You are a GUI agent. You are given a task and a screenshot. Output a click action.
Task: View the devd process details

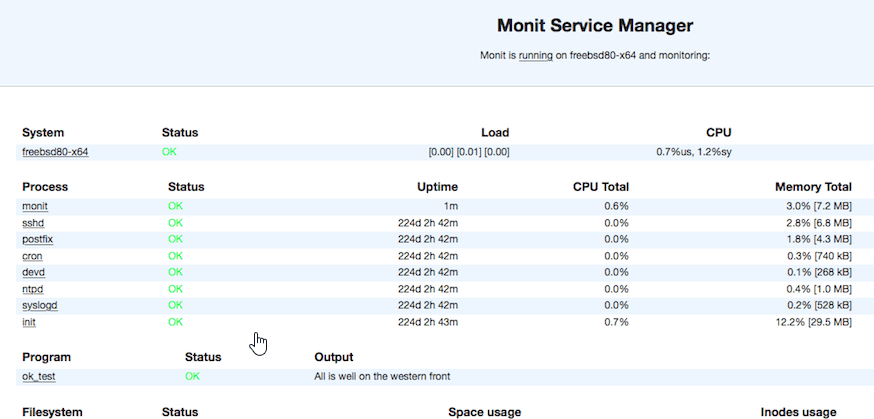pyautogui.click(x=33, y=272)
